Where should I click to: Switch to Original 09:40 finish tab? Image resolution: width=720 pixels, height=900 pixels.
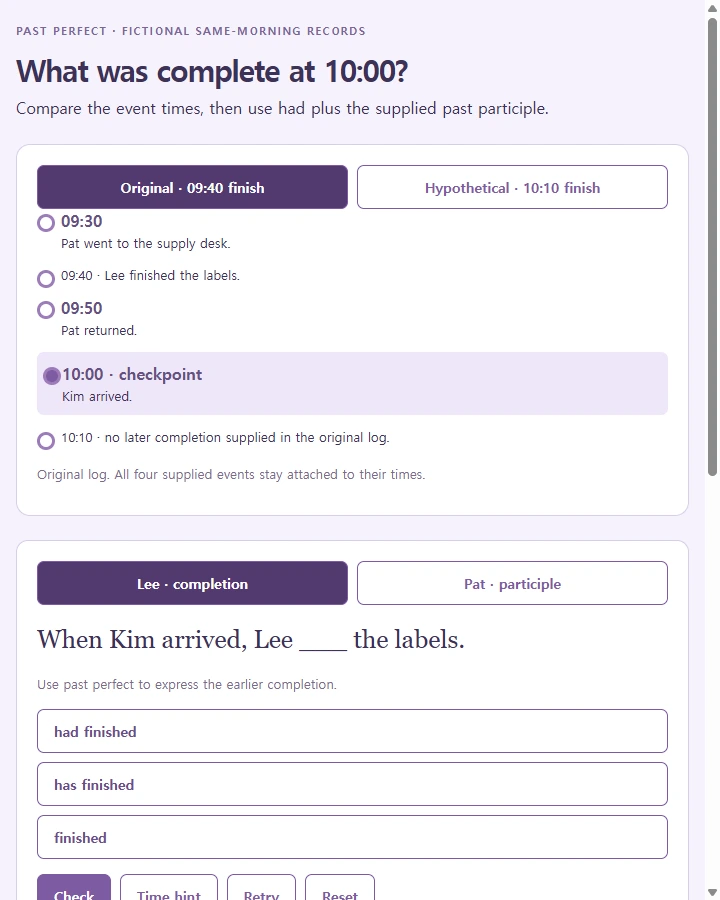[x=192, y=187]
